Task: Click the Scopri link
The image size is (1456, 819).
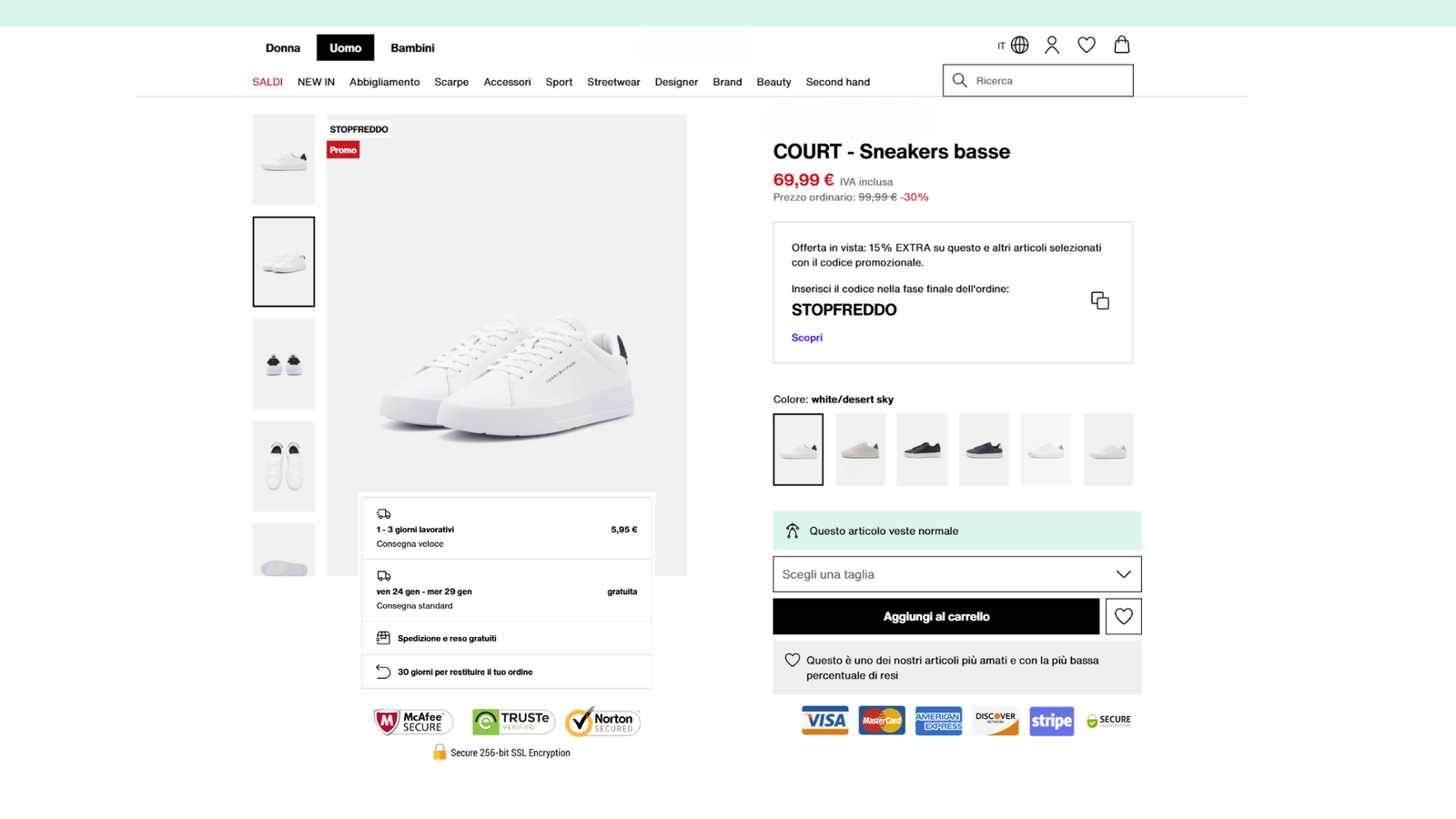Action: coord(806,338)
